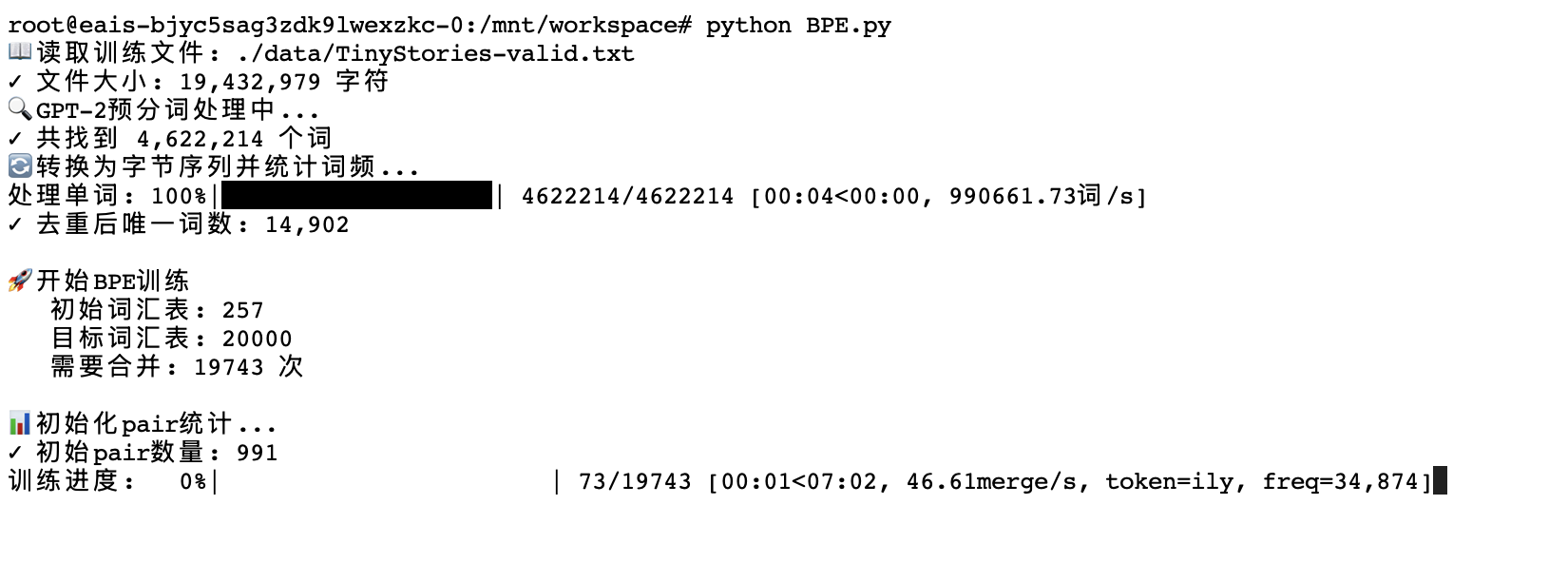The height and width of the screenshot is (563, 1568).
Task: Click the root shell prompt path
Action: (350, 26)
